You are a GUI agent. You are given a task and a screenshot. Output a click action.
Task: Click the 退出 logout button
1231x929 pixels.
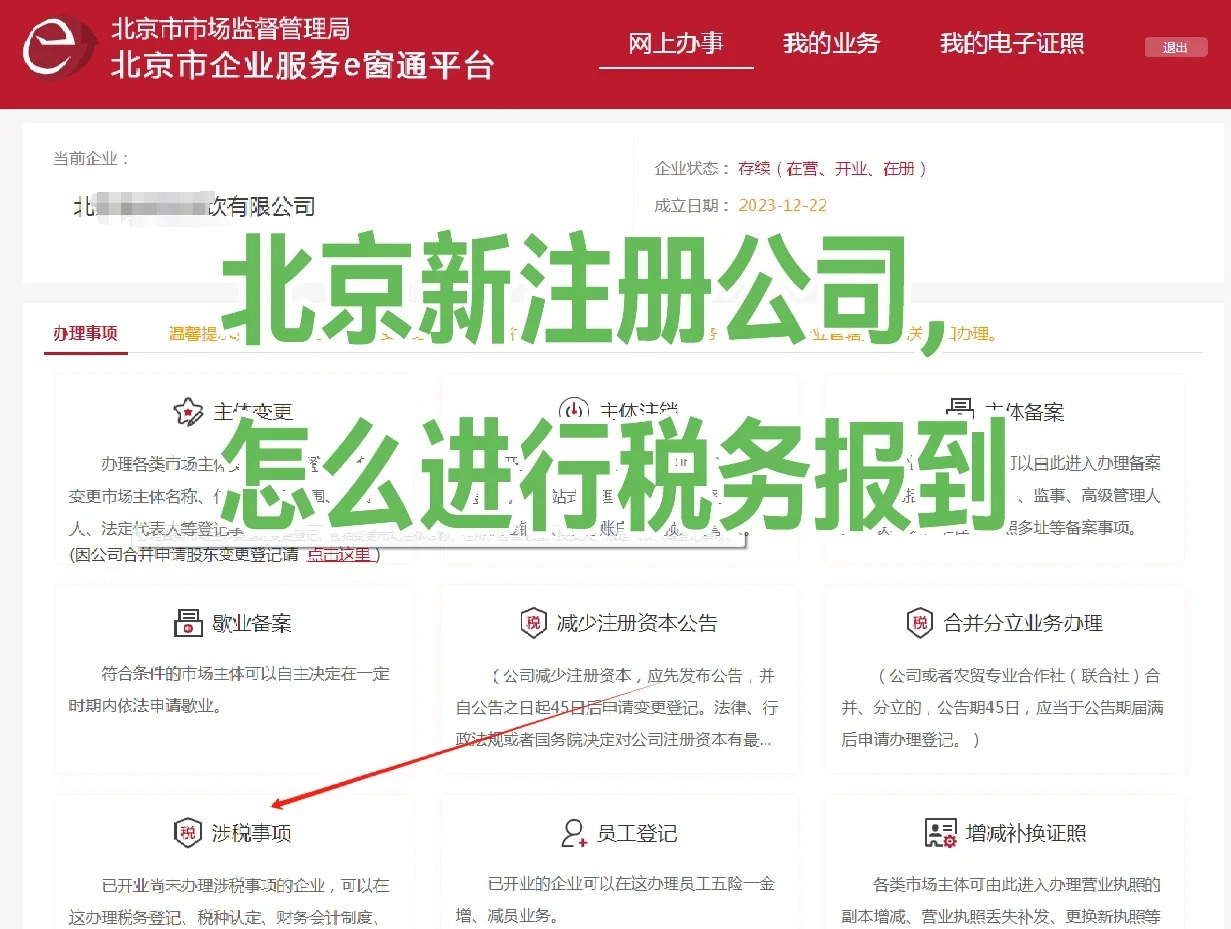(x=1175, y=47)
